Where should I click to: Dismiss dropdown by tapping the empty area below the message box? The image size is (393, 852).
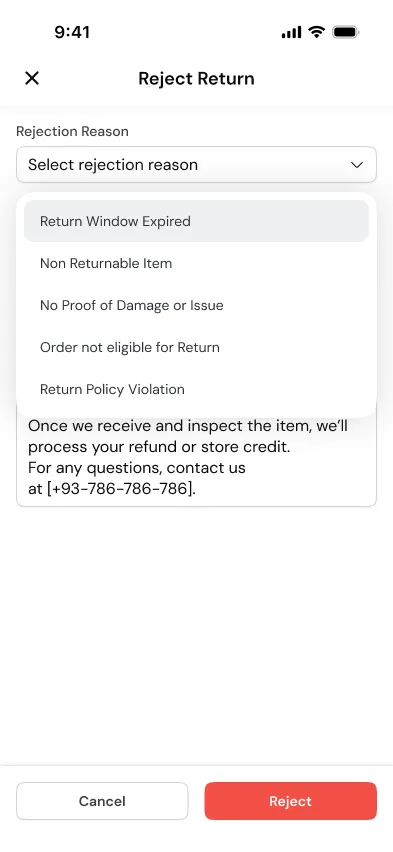[x=196, y=630]
